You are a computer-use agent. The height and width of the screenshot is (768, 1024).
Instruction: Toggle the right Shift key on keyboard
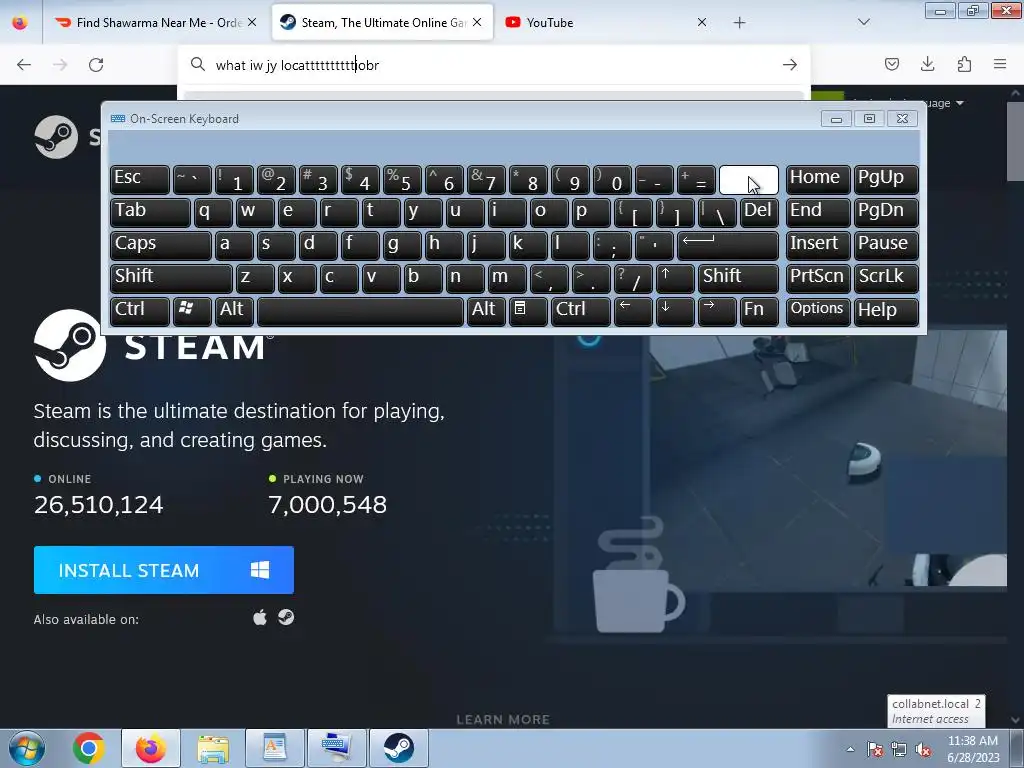point(738,278)
